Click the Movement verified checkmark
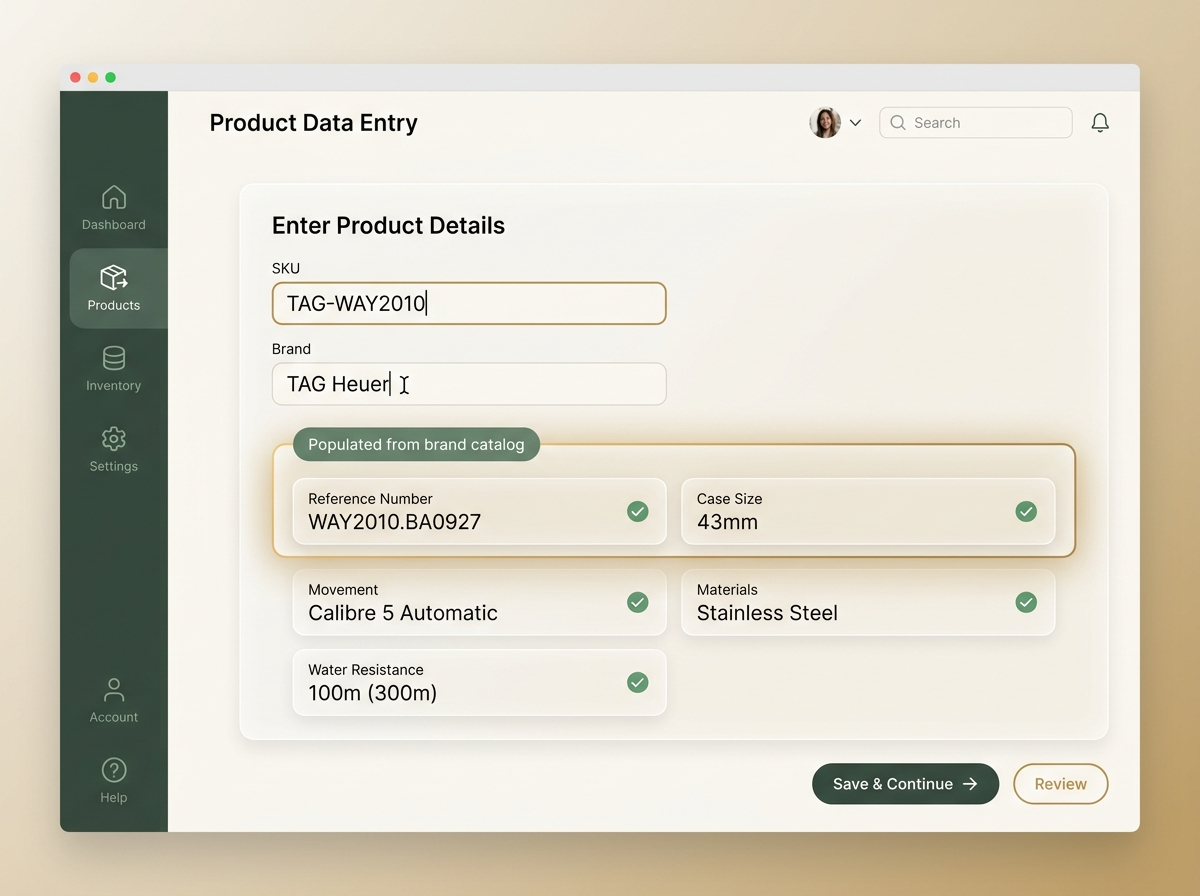This screenshot has height=896, width=1200. click(637, 602)
